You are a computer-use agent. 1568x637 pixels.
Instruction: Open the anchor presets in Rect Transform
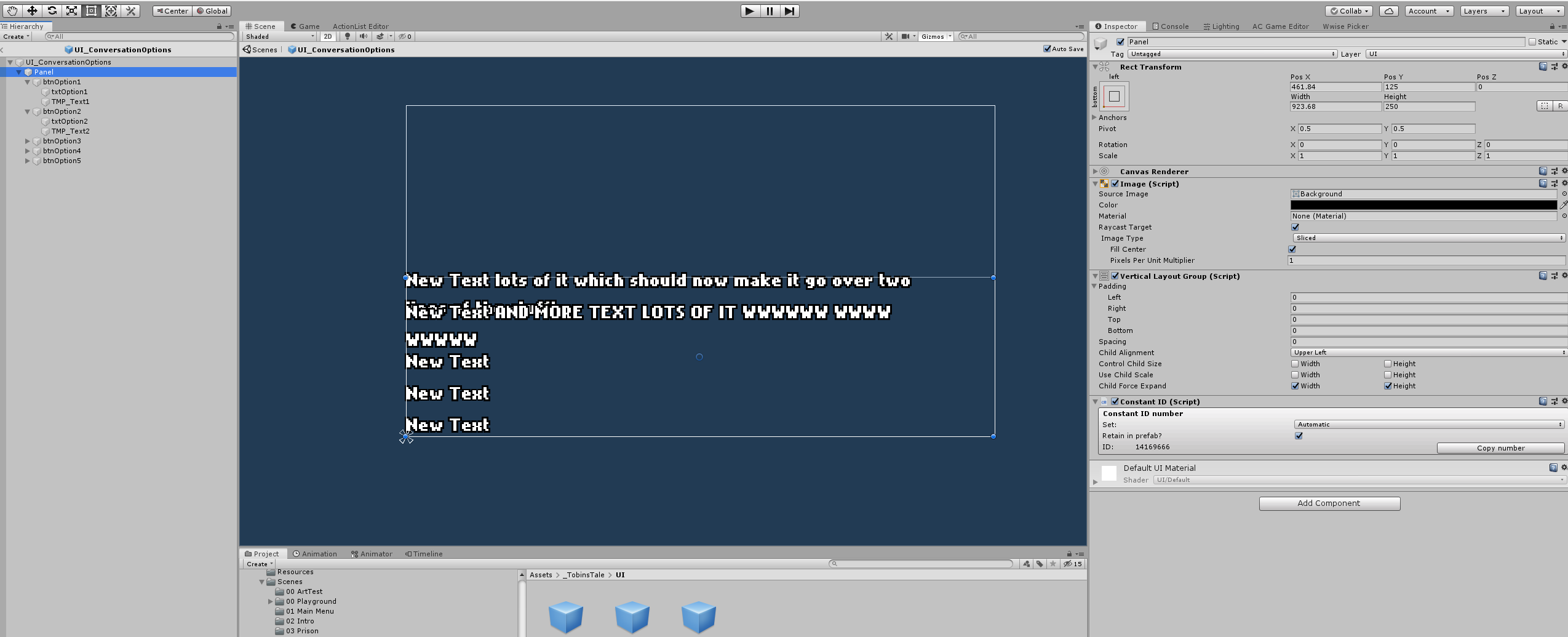coord(1113,96)
